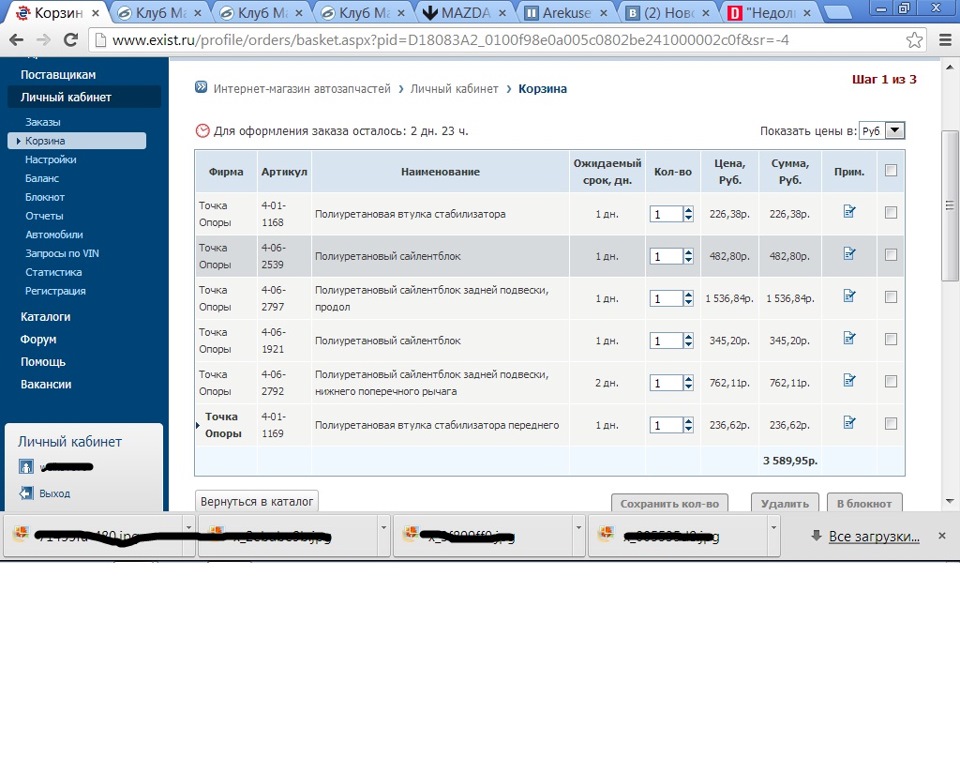Click the breadcrumb home arrow icon
The height and width of the screenshot is (758, 960).
[x=201, y=87]
